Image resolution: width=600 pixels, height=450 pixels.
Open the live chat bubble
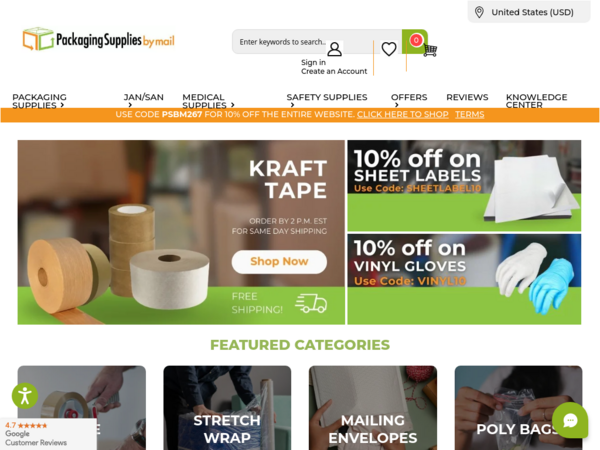click(570, 420)
